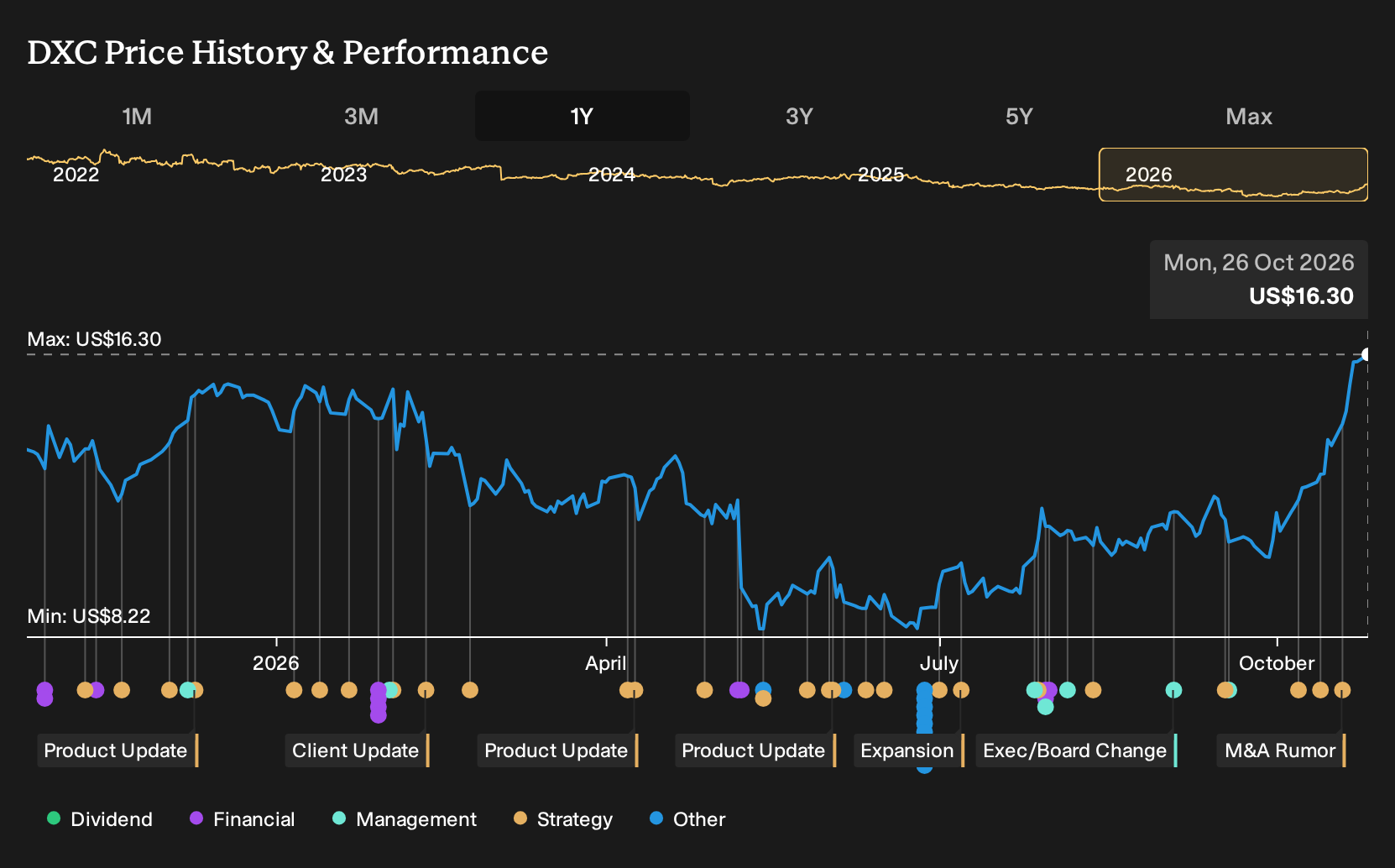Screen dimensions: 1395x868
Task: Switch to the 1M time range tab
Action: coord(137,116)
